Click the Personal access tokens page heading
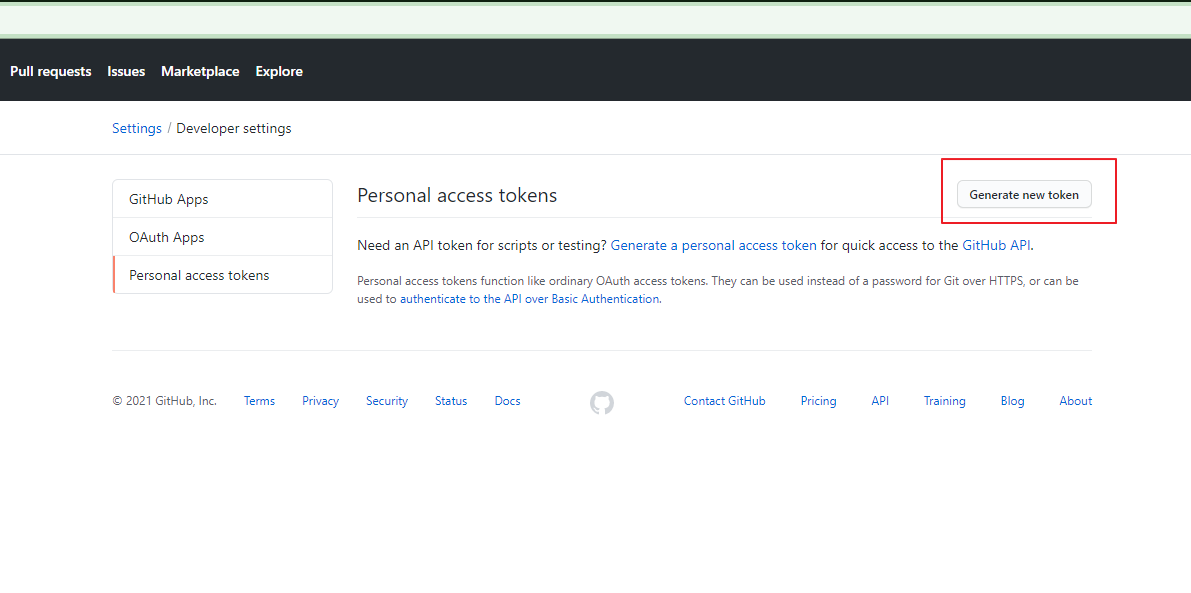Image resolution: width=1191 pixels, height=593 pixels. [x=457, y=195]
